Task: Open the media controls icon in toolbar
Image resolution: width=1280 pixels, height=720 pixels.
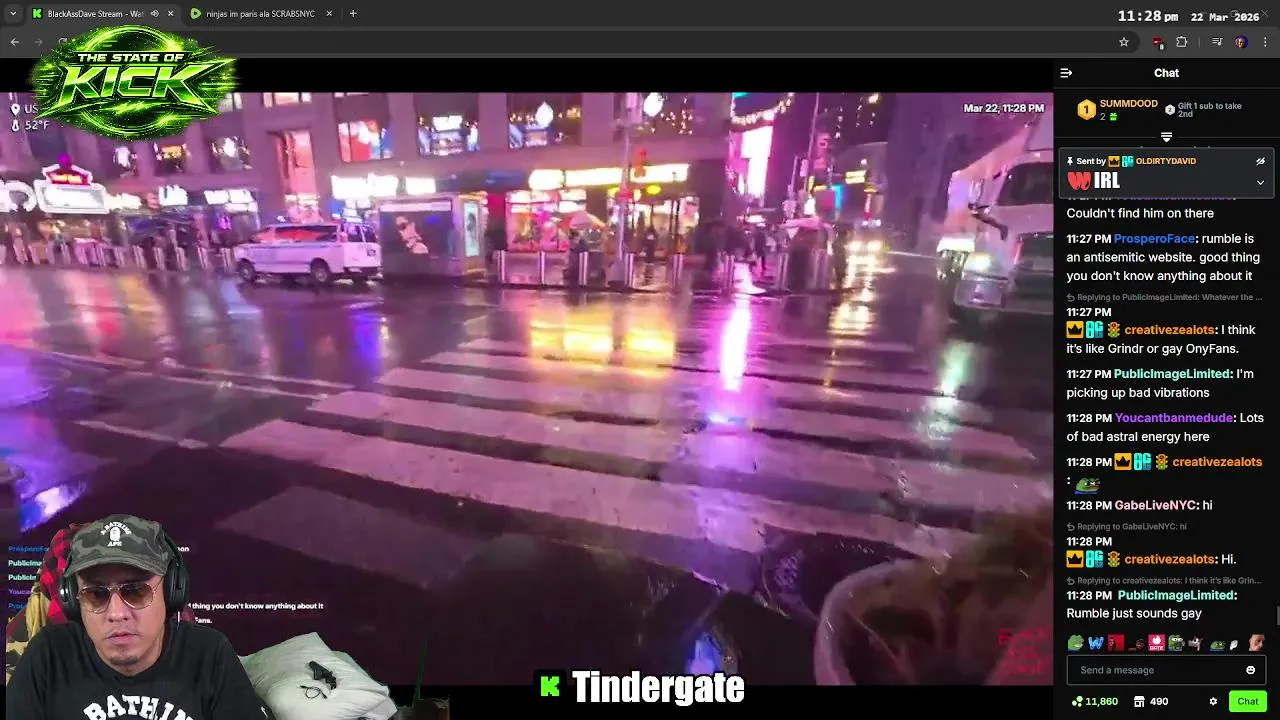Action: coord(1217,42)
